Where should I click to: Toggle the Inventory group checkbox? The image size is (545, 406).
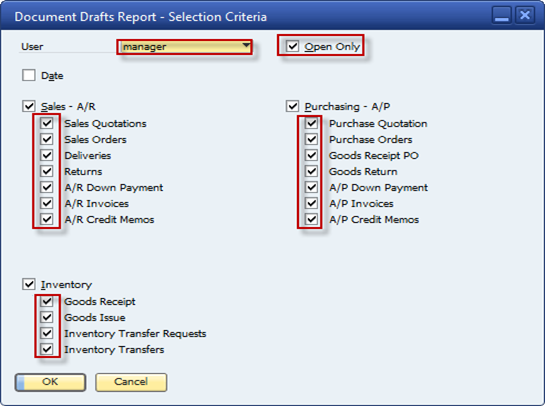click(29, 284)
